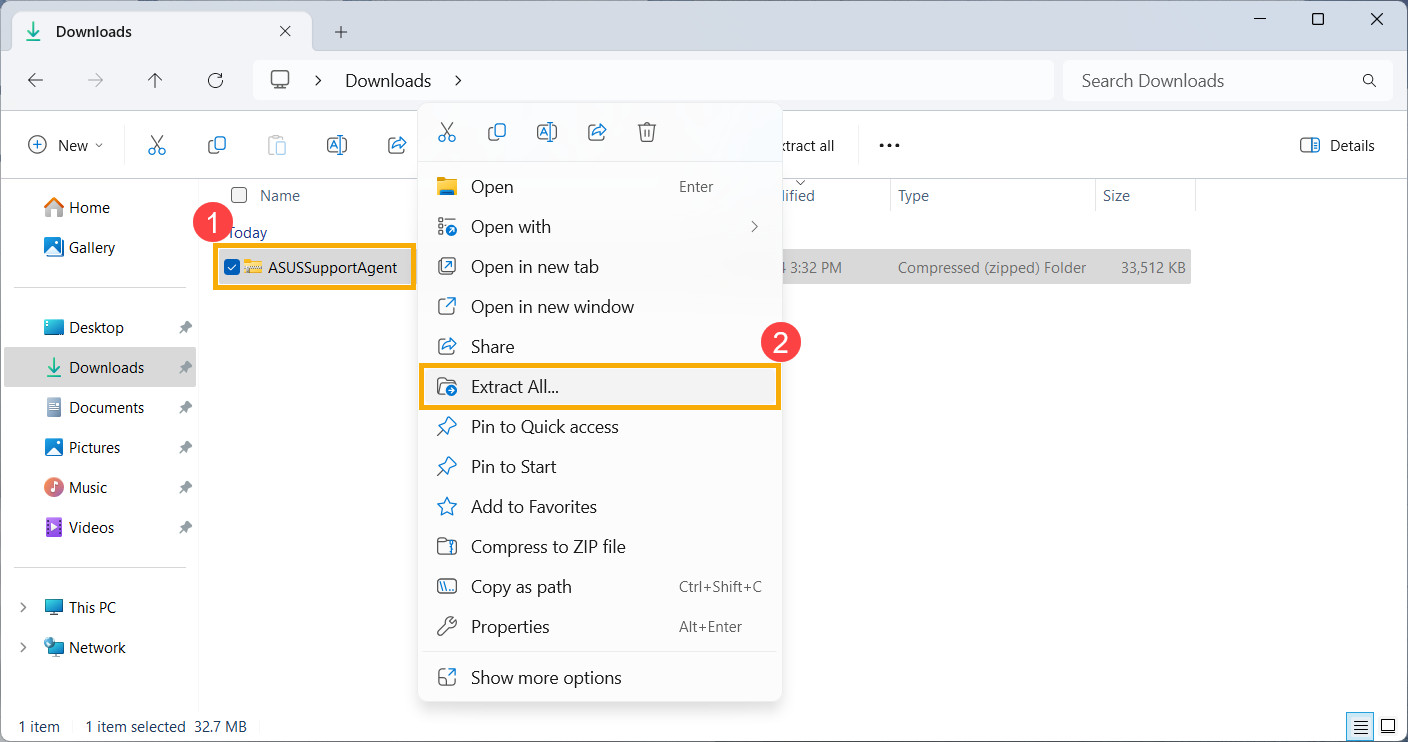This screenshot has height=742, width=1408.
Task: Click the toolbar Copy icon
Action: (x=217, y=145)
